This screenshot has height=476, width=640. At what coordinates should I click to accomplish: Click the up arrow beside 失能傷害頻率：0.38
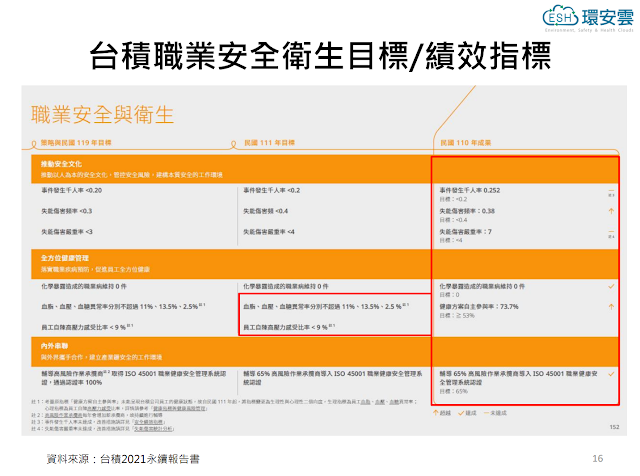[x=611, y=211]
